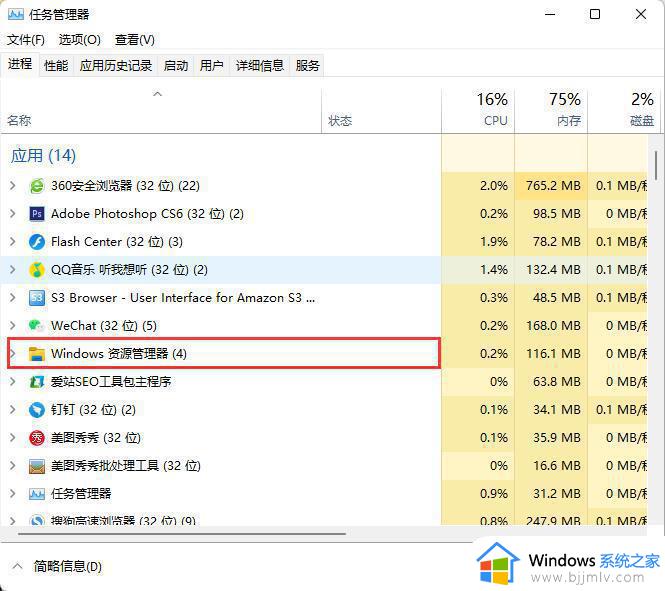
Task: Click the WeChat icon
Action: coord(37,326)
